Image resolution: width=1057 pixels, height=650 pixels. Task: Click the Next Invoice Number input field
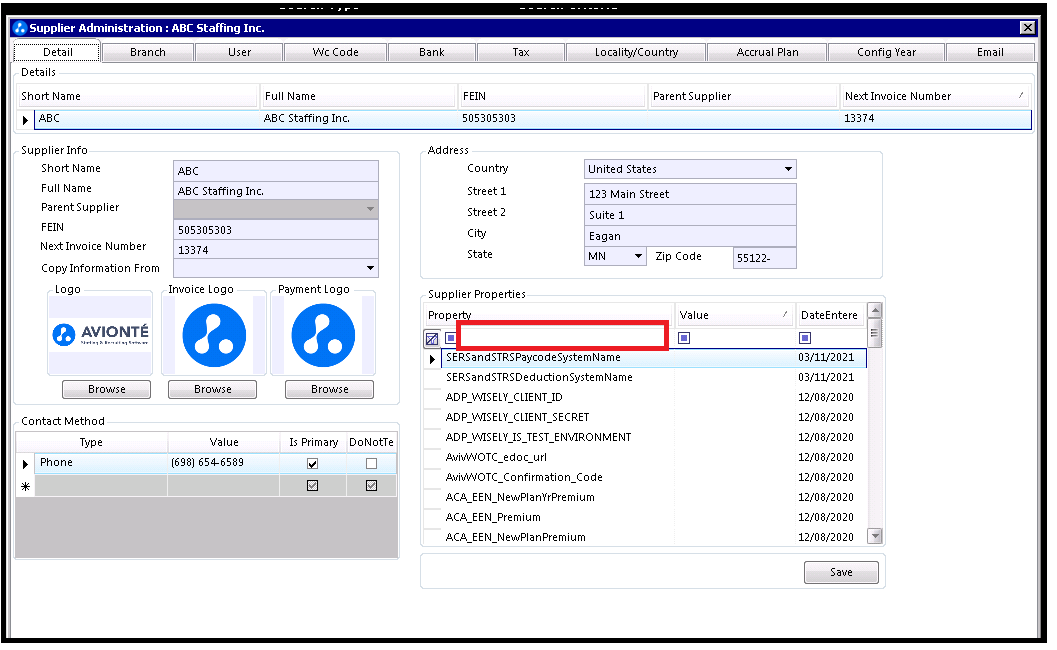click(x=276, y=250)
